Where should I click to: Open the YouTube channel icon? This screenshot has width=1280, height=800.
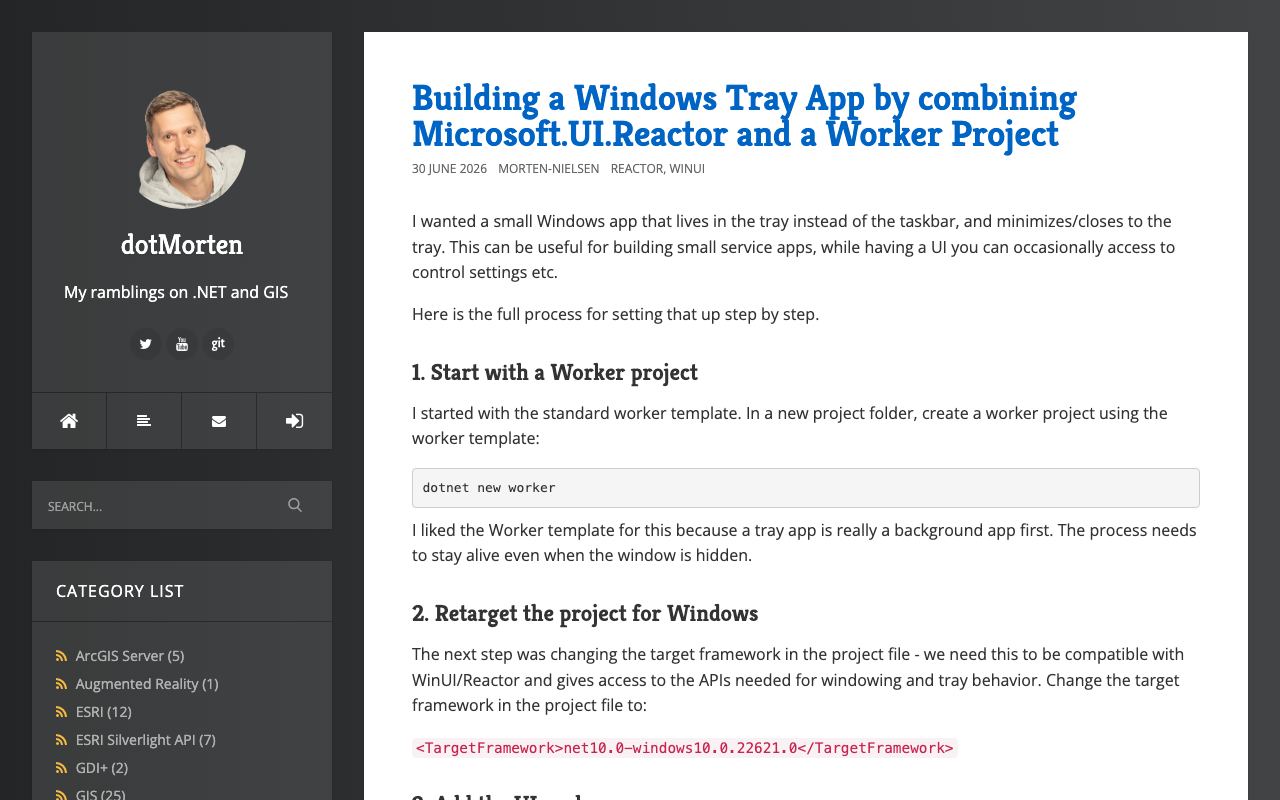[182, 344]
